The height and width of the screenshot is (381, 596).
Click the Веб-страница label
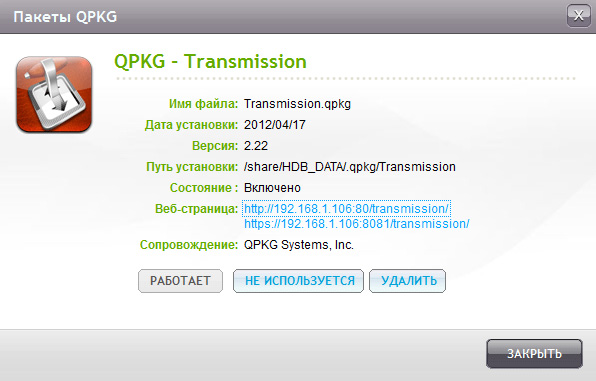(196, 208)
